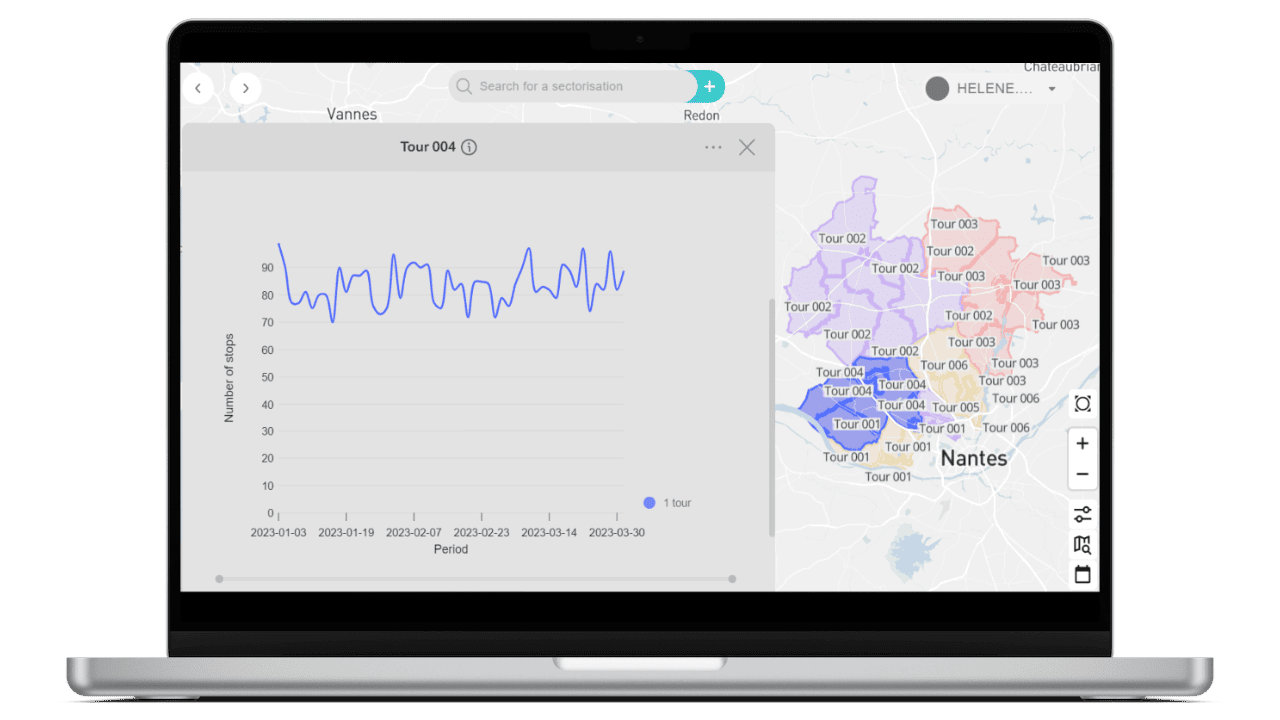The height and width of the screenshot is (720, 1280).
Task: Select the Nantes city label on map
Action: click(x=974, y=459)
